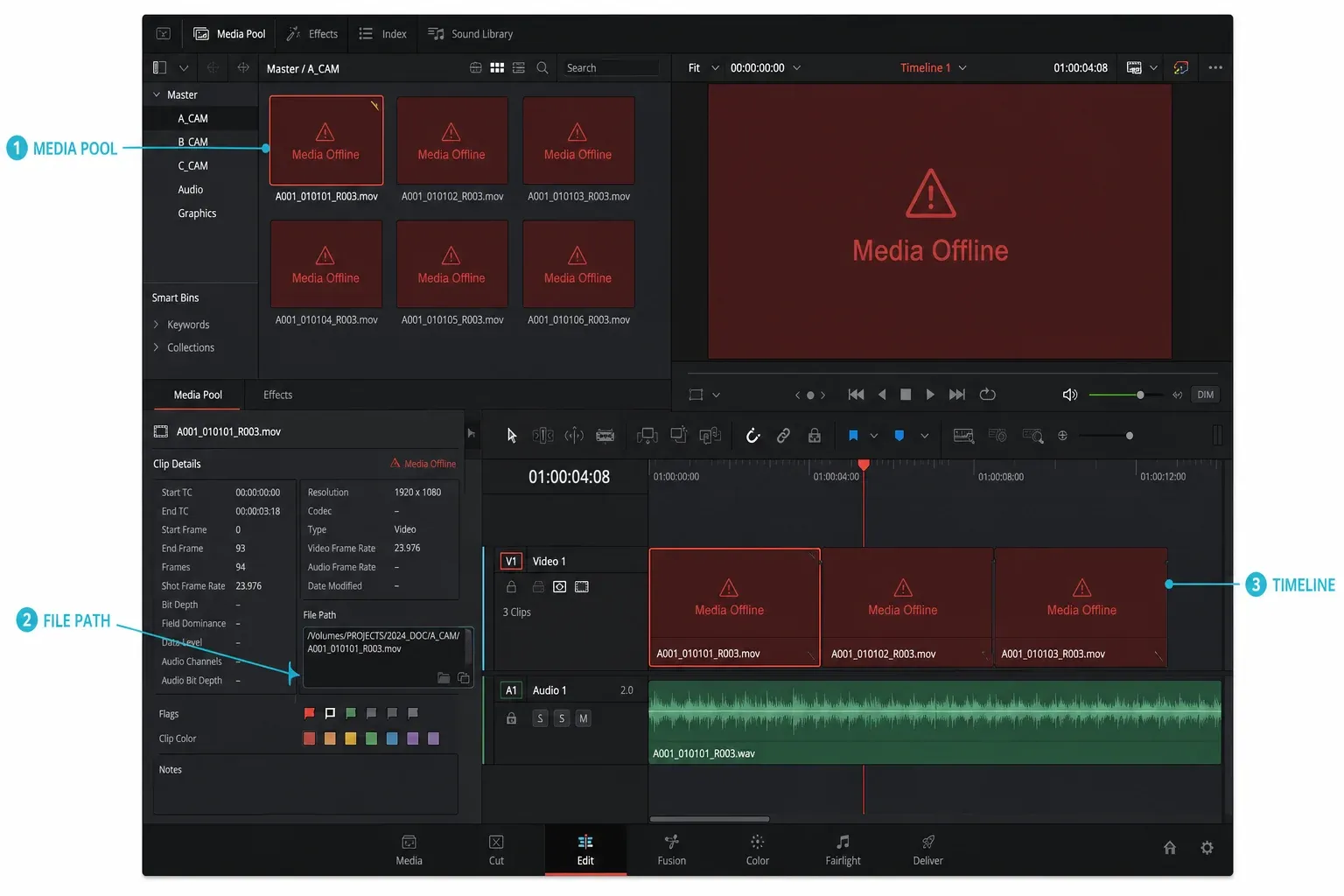This screenshot has height=896, width=1344.
Task: Select the B_CAM bin
Action: [192, 142]
